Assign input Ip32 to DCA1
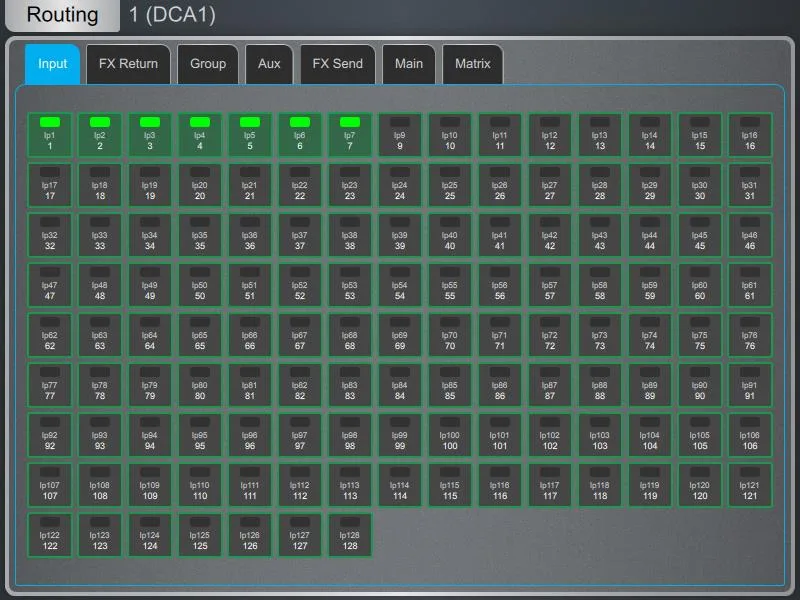 (x=49, y=235)
